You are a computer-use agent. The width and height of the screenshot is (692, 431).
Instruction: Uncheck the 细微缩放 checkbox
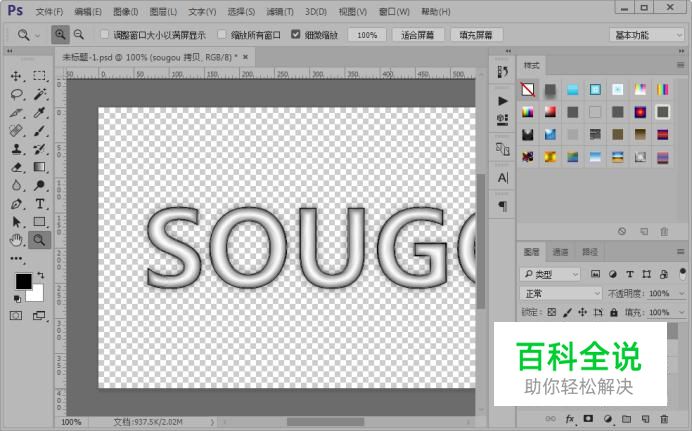click(296, 34)
